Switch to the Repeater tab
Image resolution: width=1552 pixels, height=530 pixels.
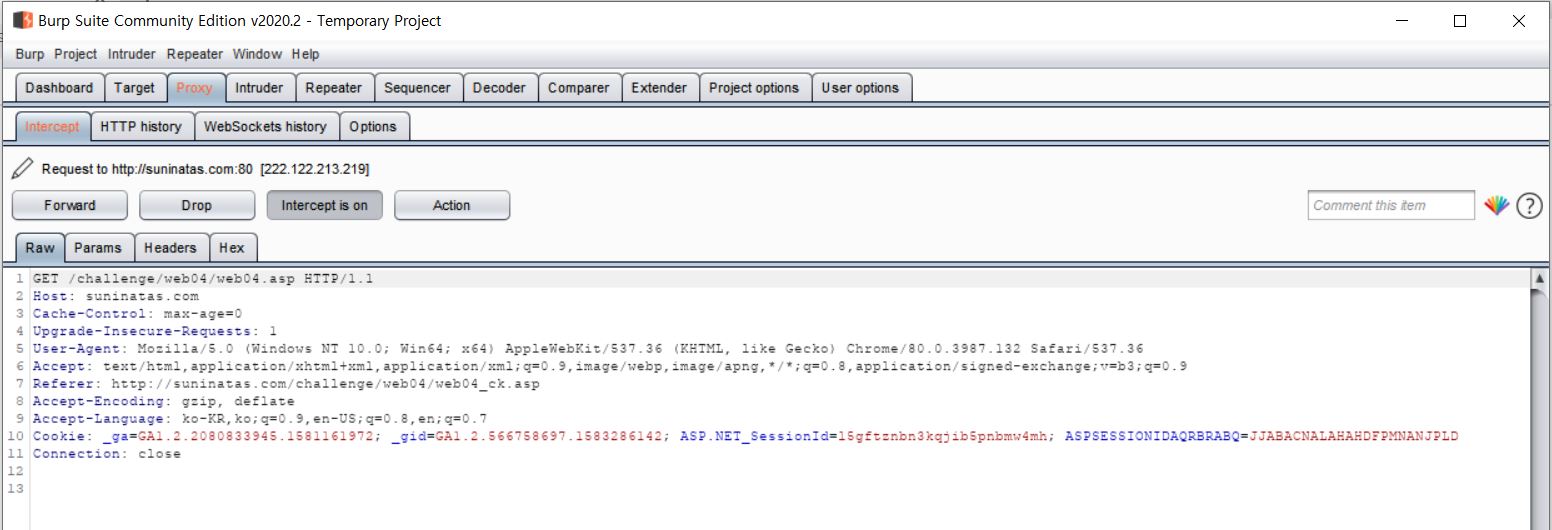point(334,88)
